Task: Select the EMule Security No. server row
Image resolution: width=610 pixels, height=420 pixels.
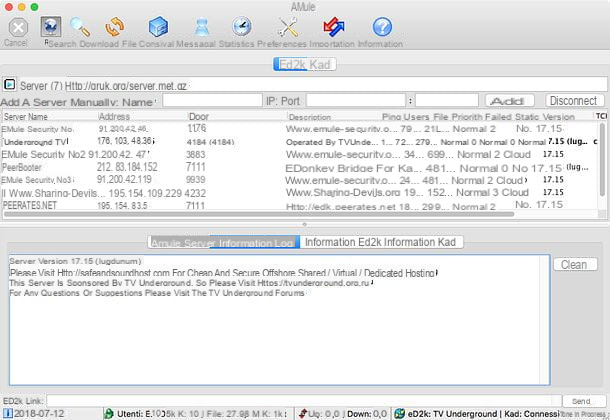Action: coord(299,129)
